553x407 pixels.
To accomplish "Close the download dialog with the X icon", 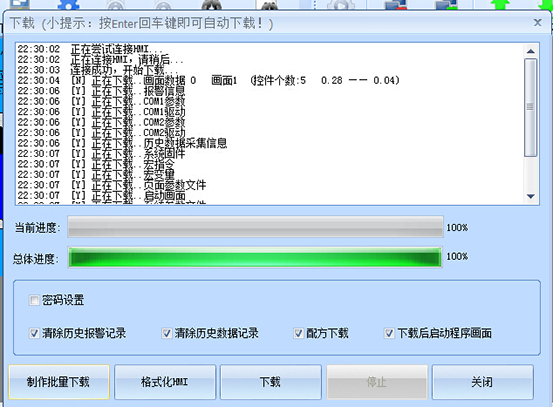I will coord(537,23).
